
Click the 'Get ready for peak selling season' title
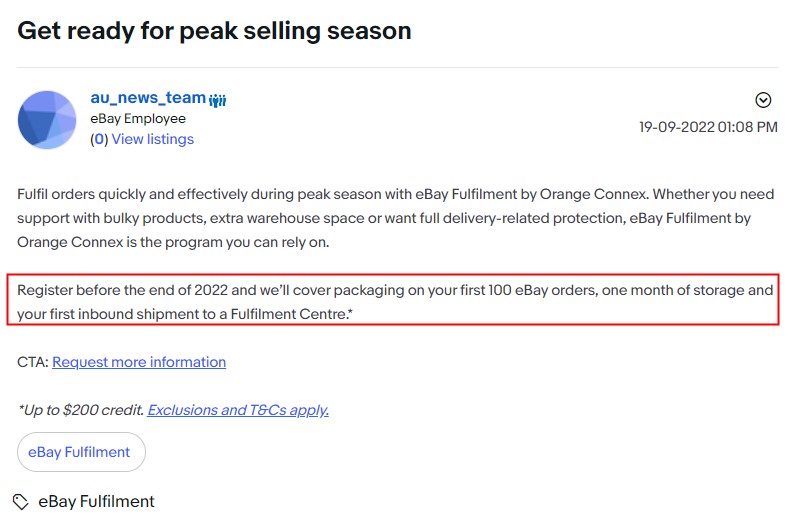coord(214,30)
